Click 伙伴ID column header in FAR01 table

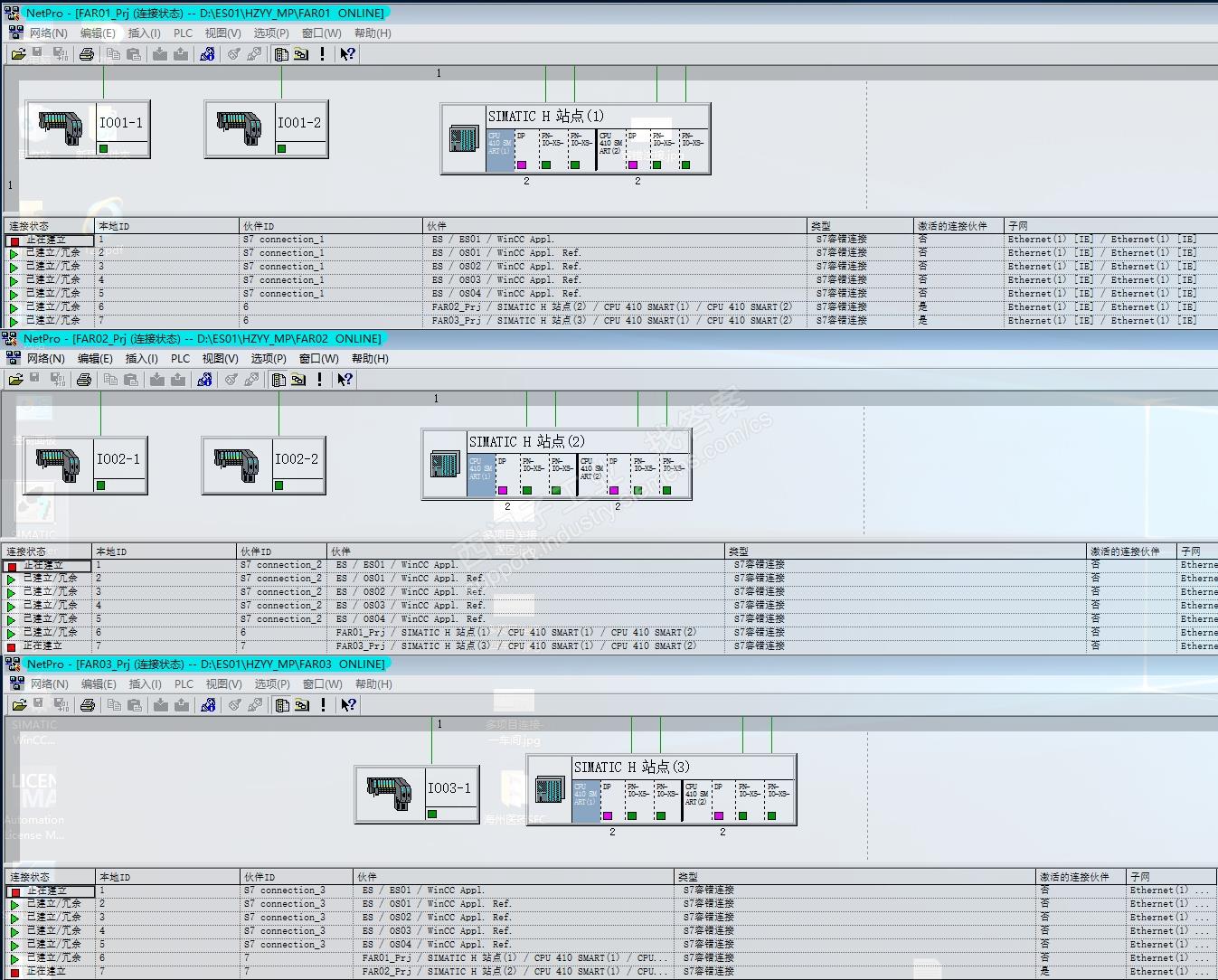(331, 226)
